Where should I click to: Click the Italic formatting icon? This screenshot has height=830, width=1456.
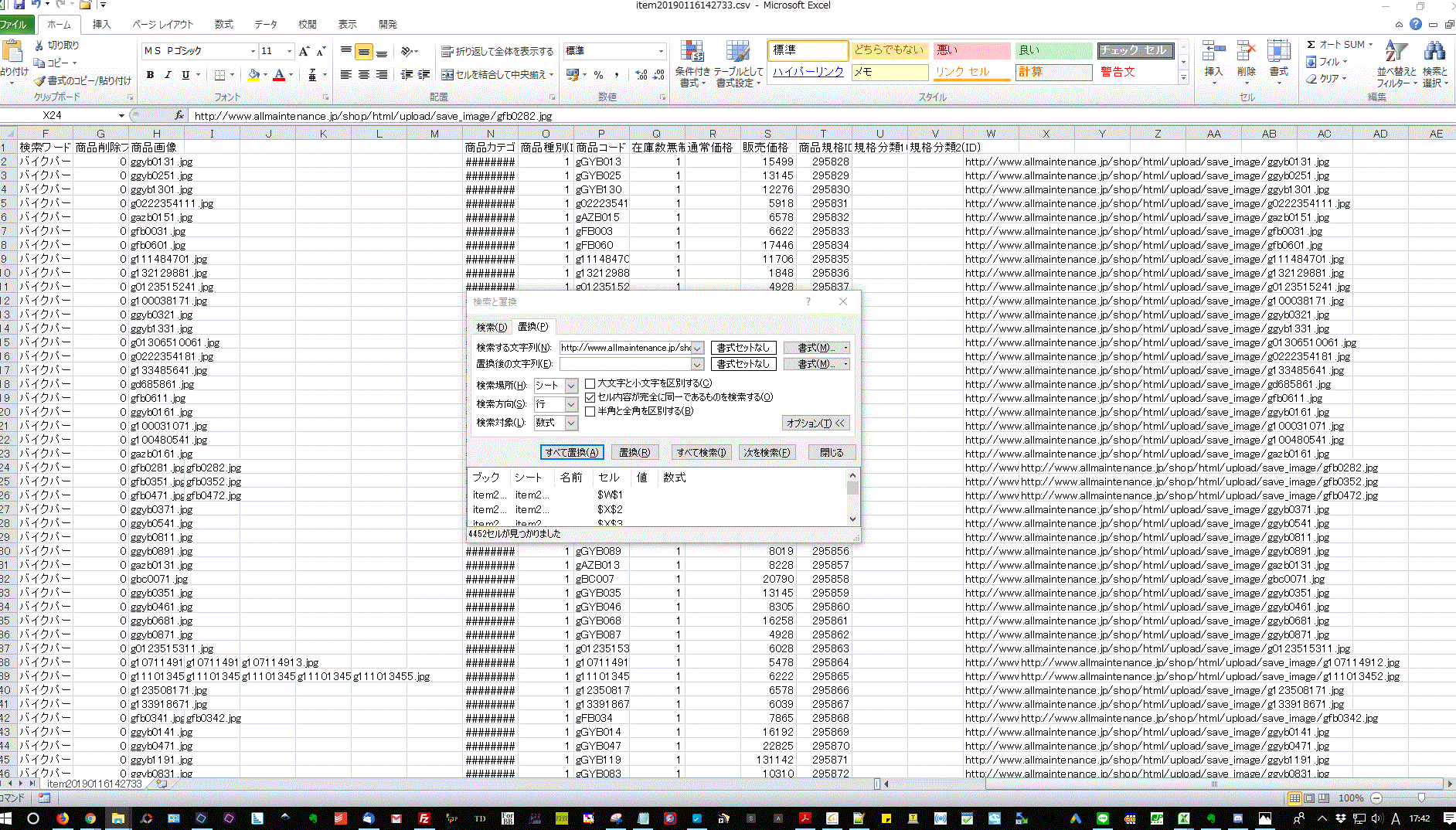pos(168,75)
